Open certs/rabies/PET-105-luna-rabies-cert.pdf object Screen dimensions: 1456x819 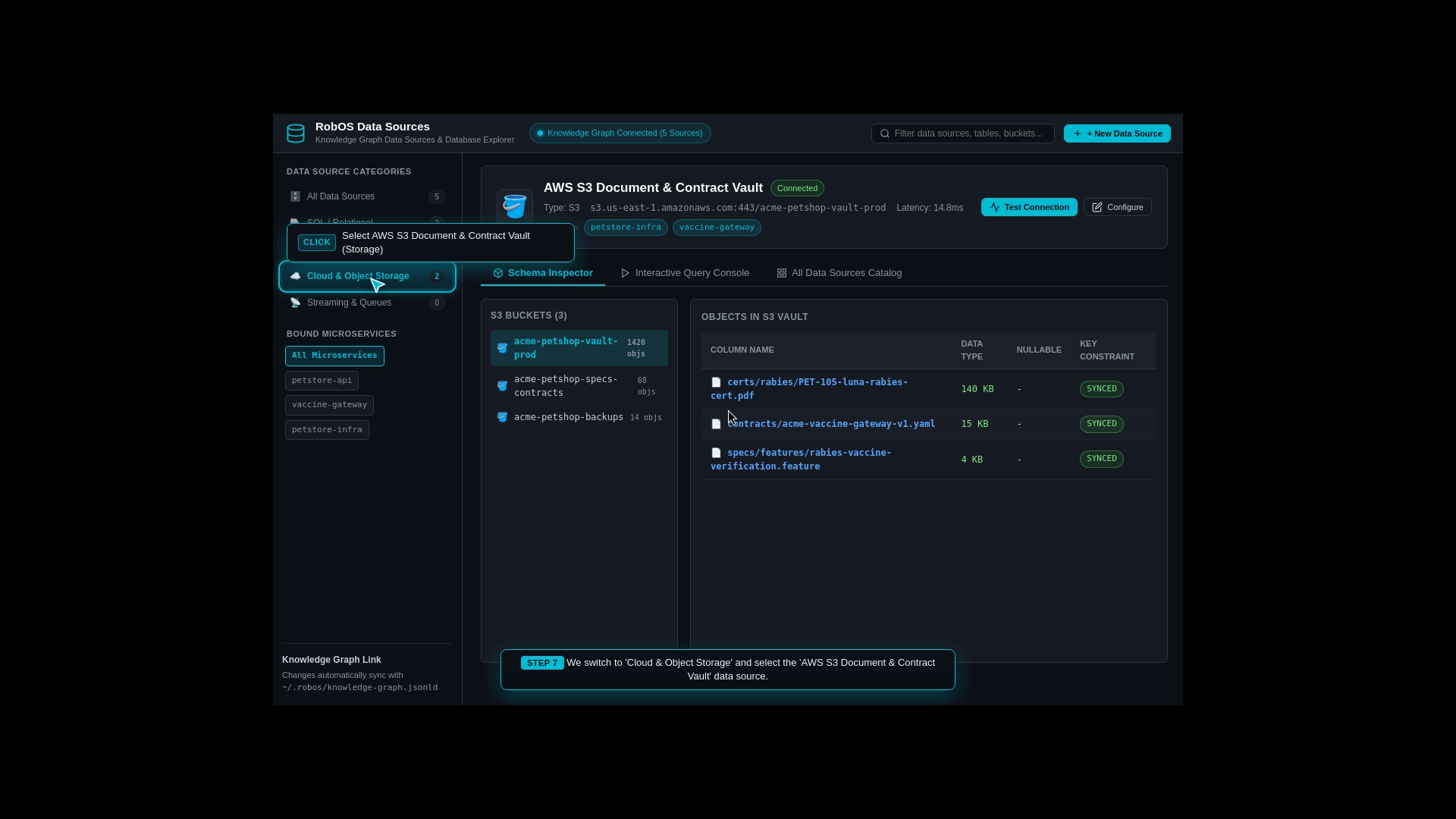tap(809, 389)
